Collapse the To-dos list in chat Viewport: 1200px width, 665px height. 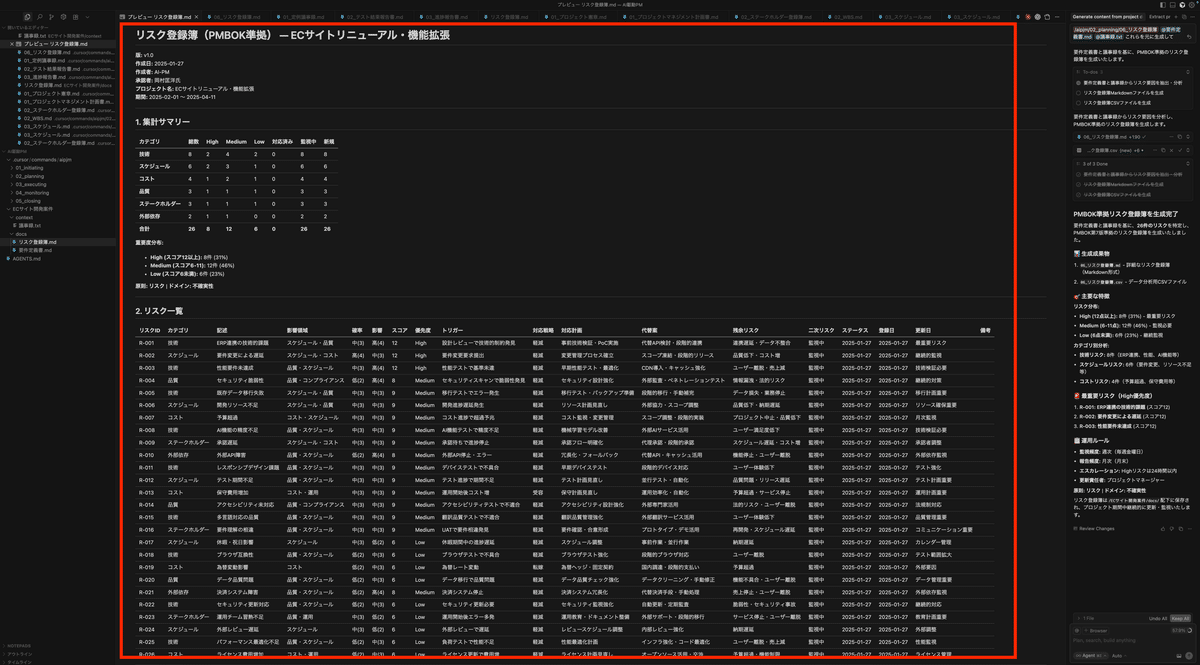tap(1188, 72)
